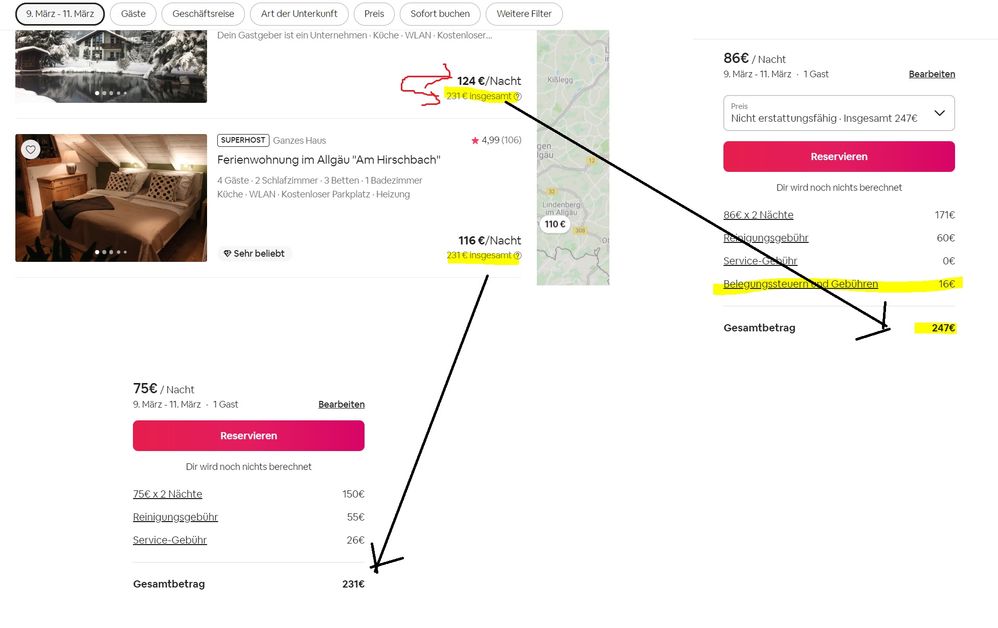Image resolution: width=998 pixels, height=628 pixels.
Task: Open the 9. März - 11. März date filter
Action: [60, 14]
